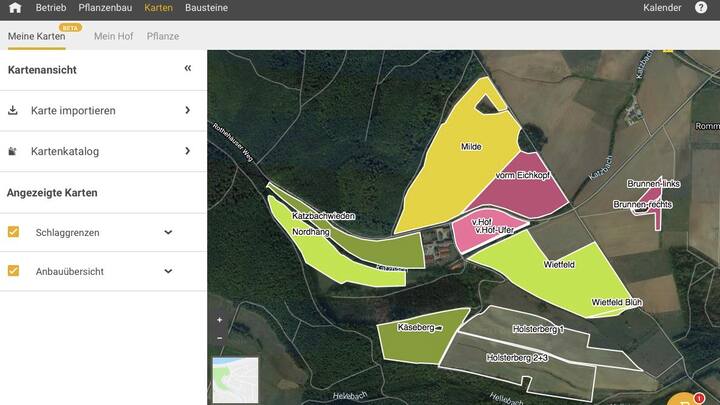Click the Kartenansicht heading
Screen dimensions: 720x405
tap(42, 70)
